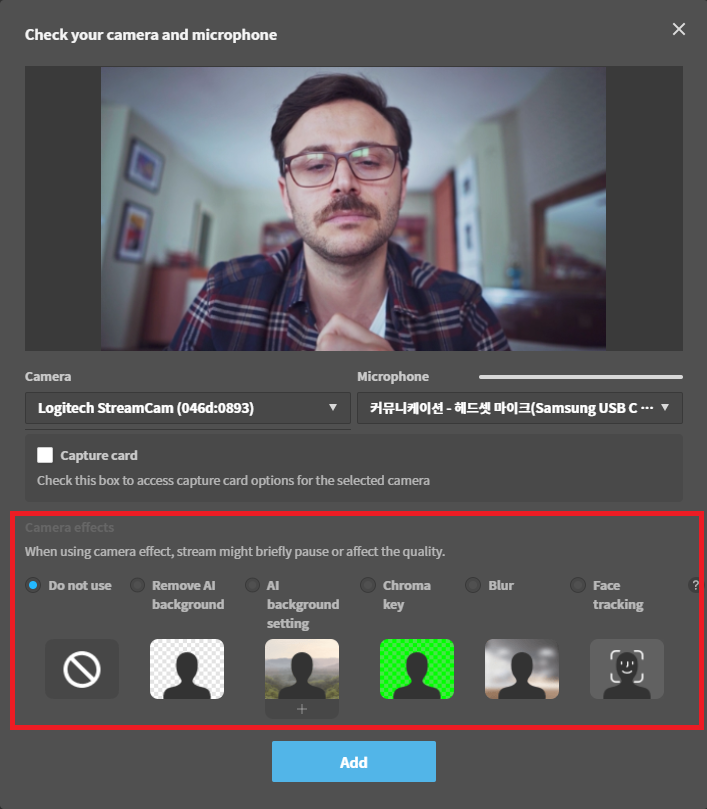The width and height of the screenshot is (707, 809).
Task: Click the microphone level bar
Action: pos(581,377)
